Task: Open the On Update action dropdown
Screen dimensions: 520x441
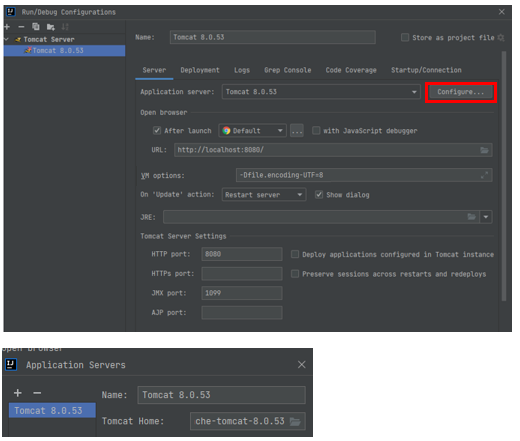Action: (x=264, y=195)
